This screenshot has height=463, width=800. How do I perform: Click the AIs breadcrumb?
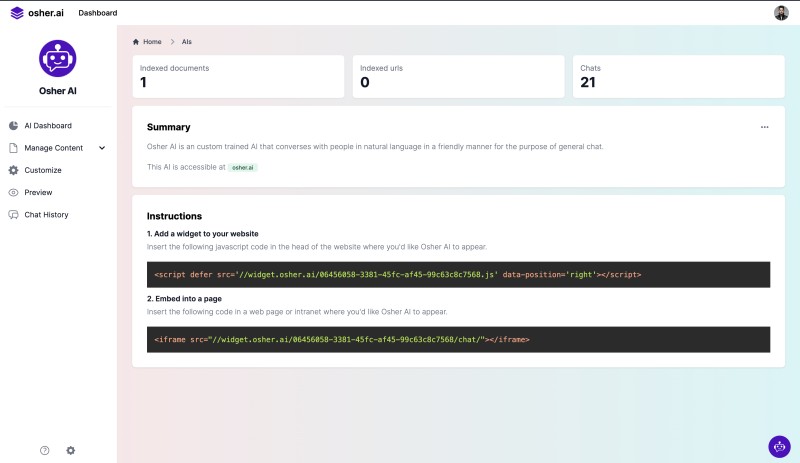point(187,42)
